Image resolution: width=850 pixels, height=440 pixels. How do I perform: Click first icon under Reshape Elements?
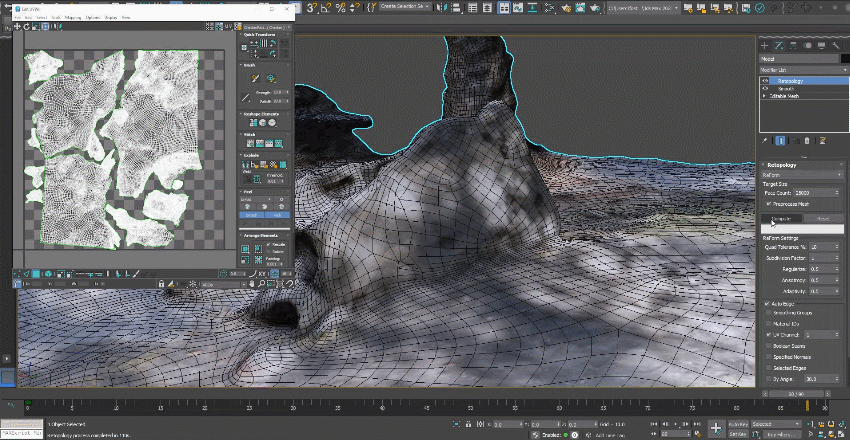[x=253, y=123]
